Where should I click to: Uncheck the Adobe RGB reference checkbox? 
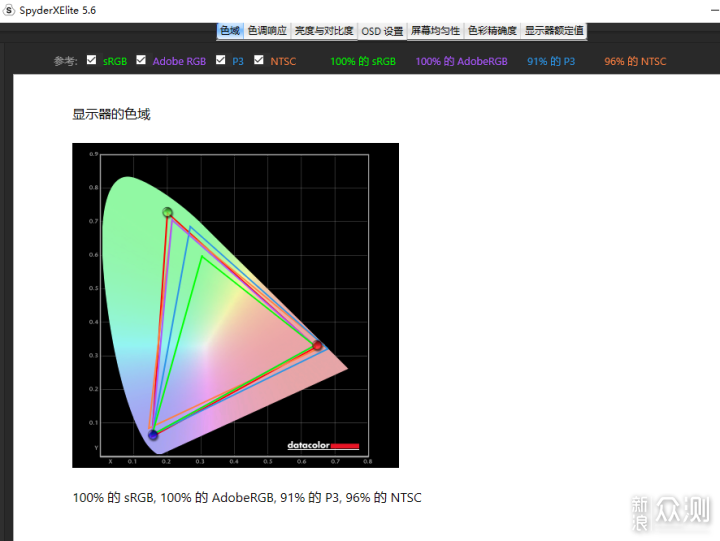pos(141,60)
